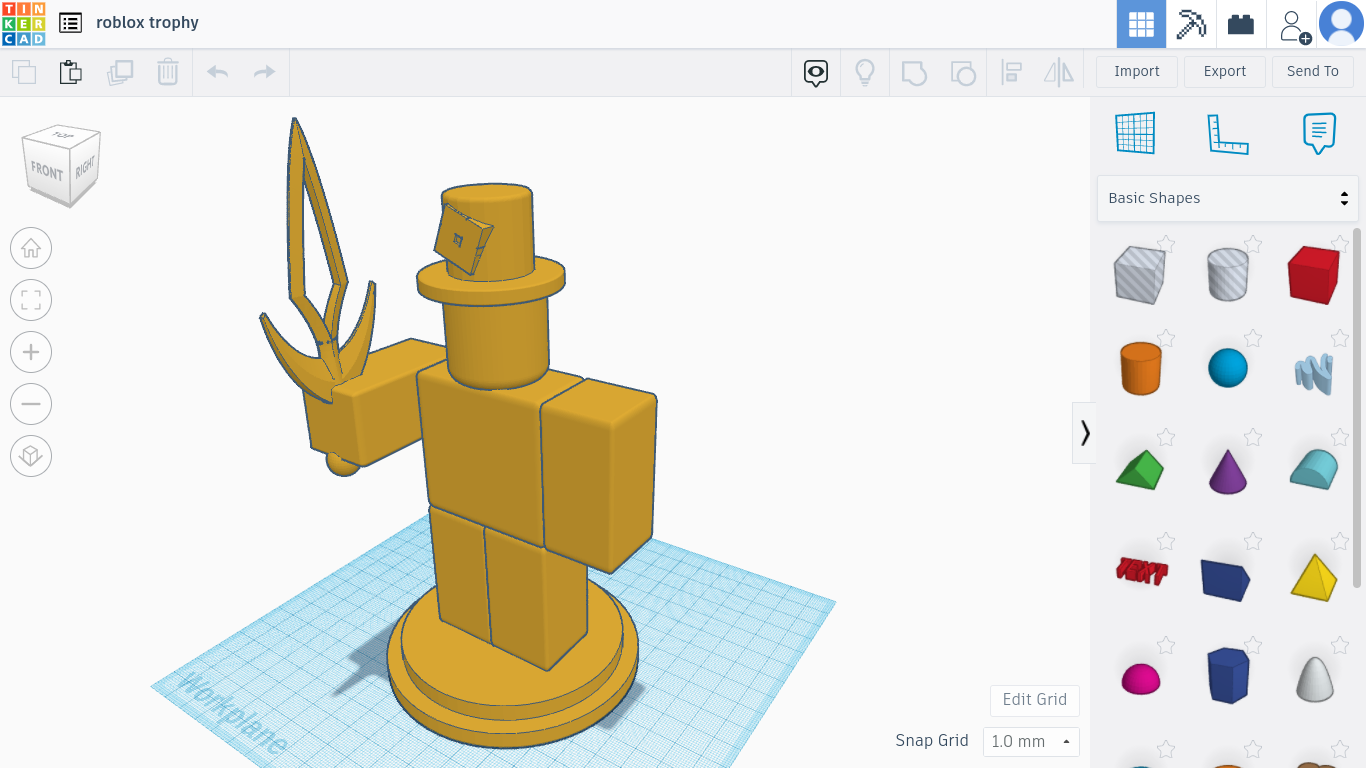Select the green Roof shape
Screen dimensions: 1366x768
click(1140, 470)
